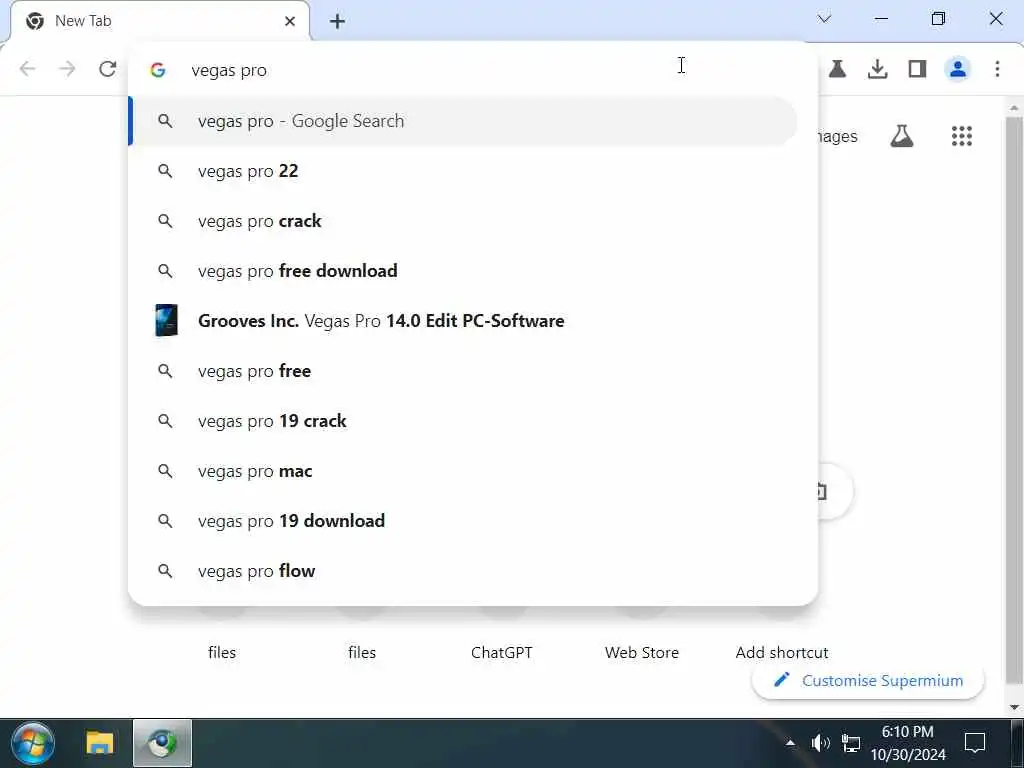1024x768 pixels.
Task: Click search icon beside 'vegas pro 22'
Action: (x=165, y=171)
